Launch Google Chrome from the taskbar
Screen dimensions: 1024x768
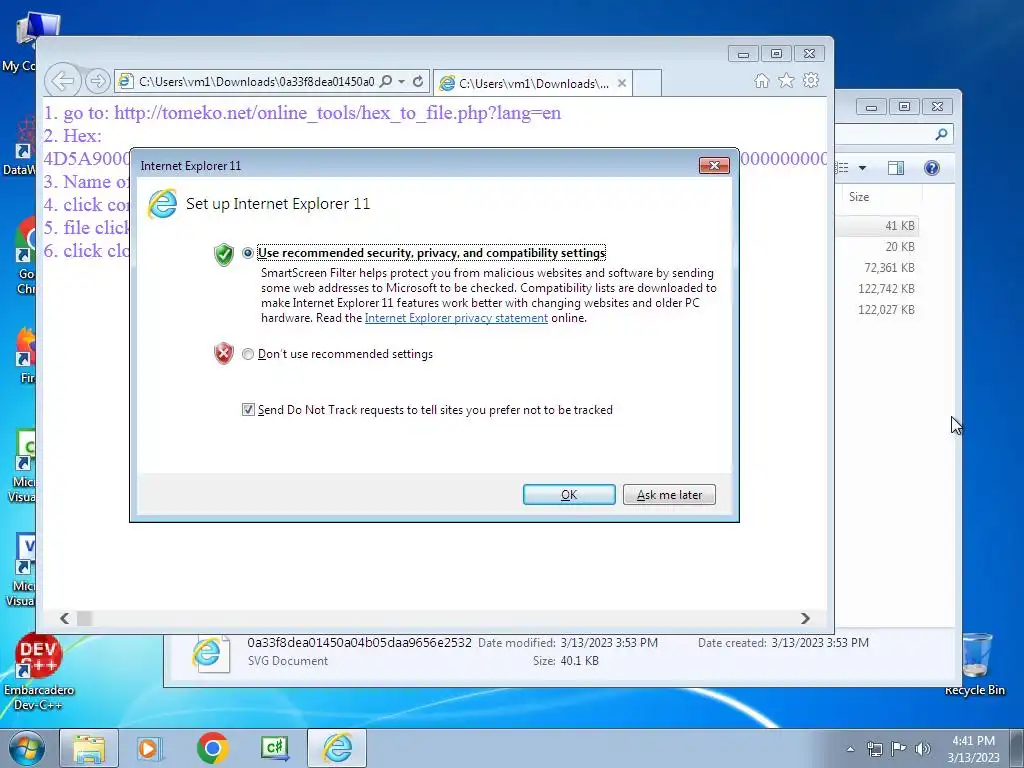(212, 748)
